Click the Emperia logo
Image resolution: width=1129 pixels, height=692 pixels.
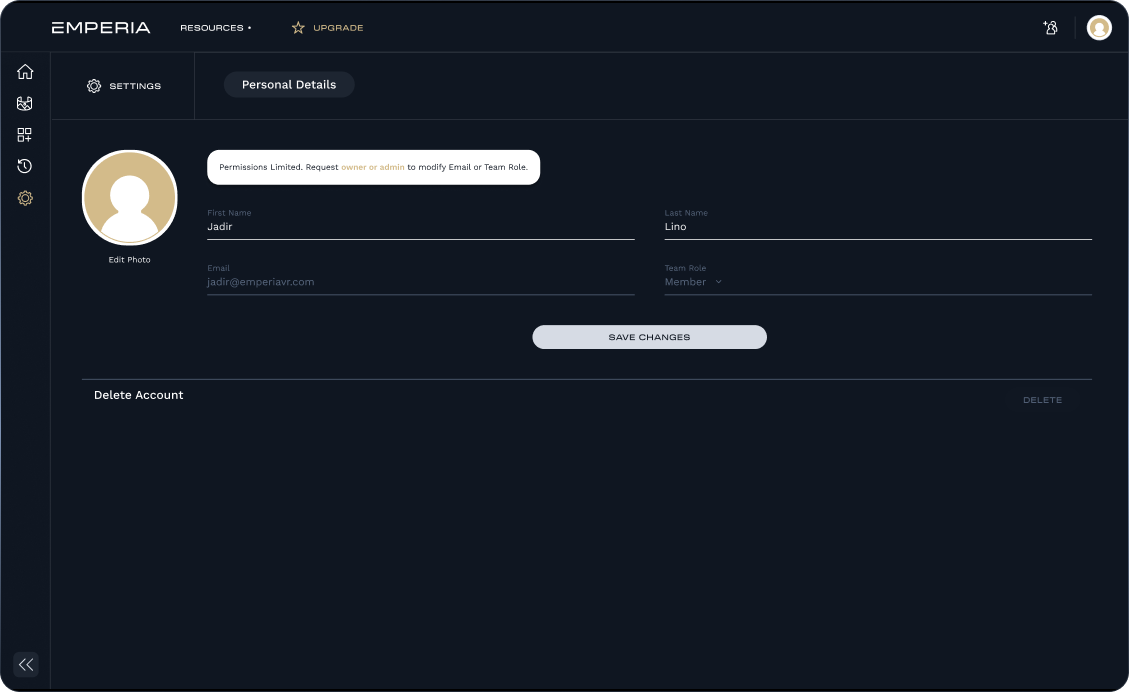[101, 28]
